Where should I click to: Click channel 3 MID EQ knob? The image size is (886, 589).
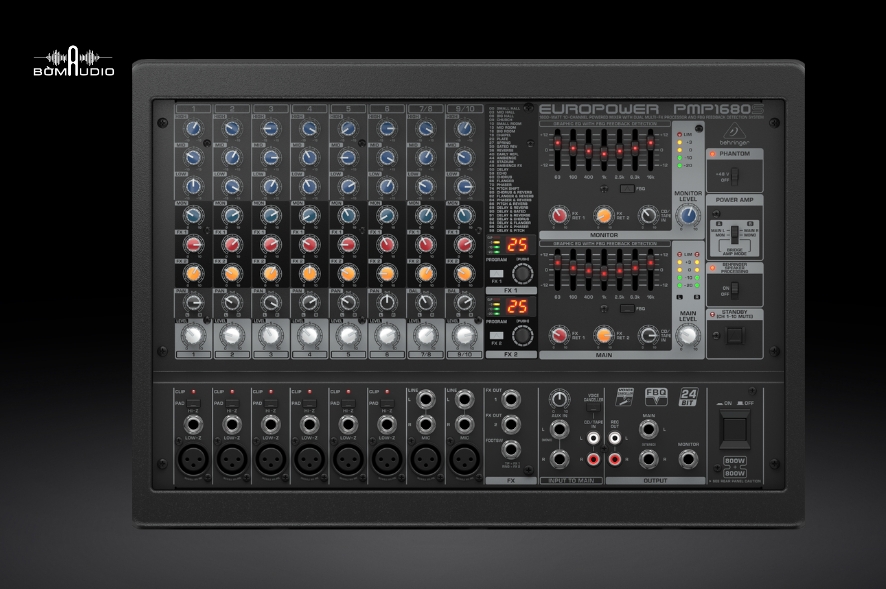[271, 158]
